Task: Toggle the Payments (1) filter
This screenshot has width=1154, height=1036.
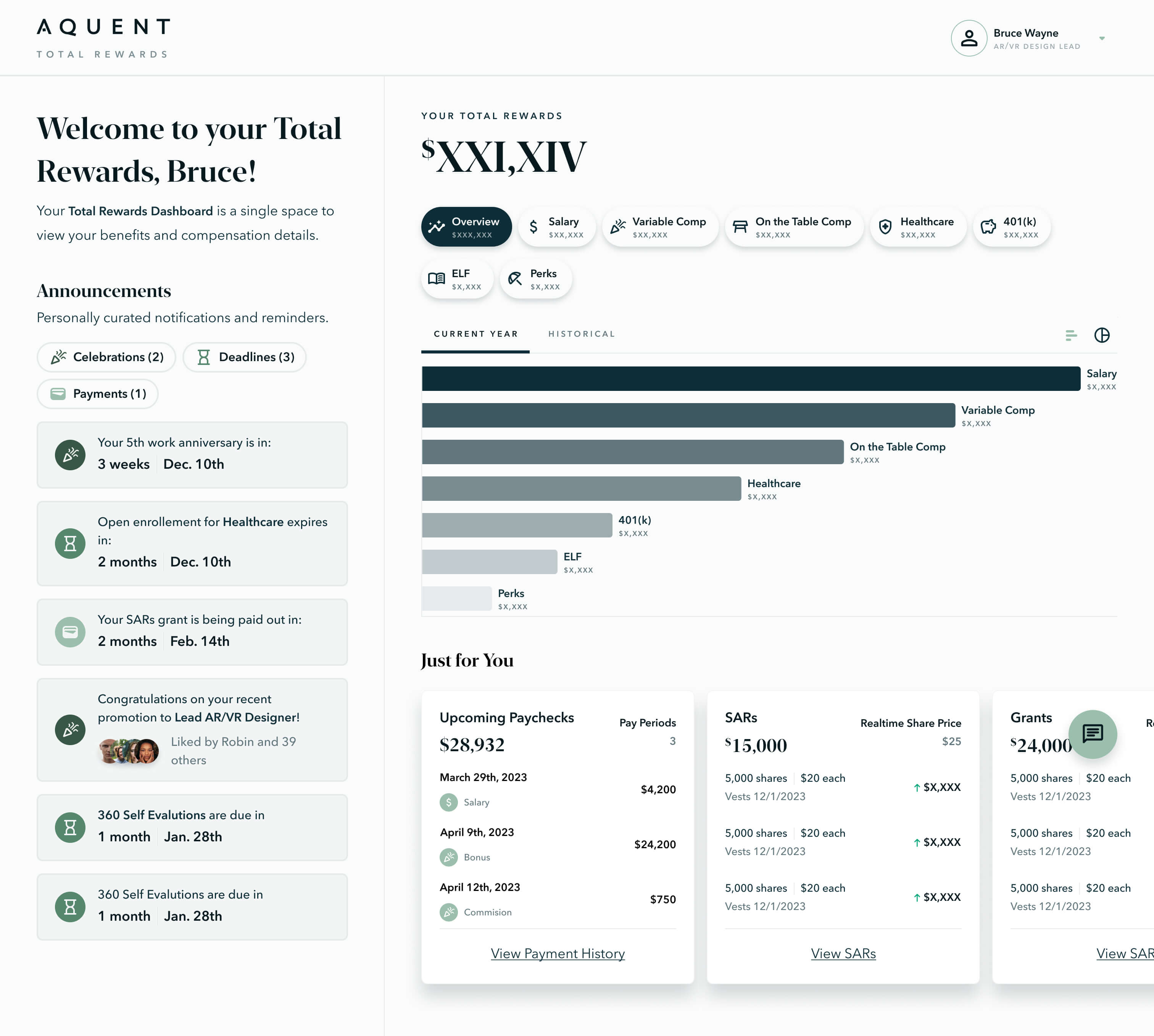Action: point(97,393)
